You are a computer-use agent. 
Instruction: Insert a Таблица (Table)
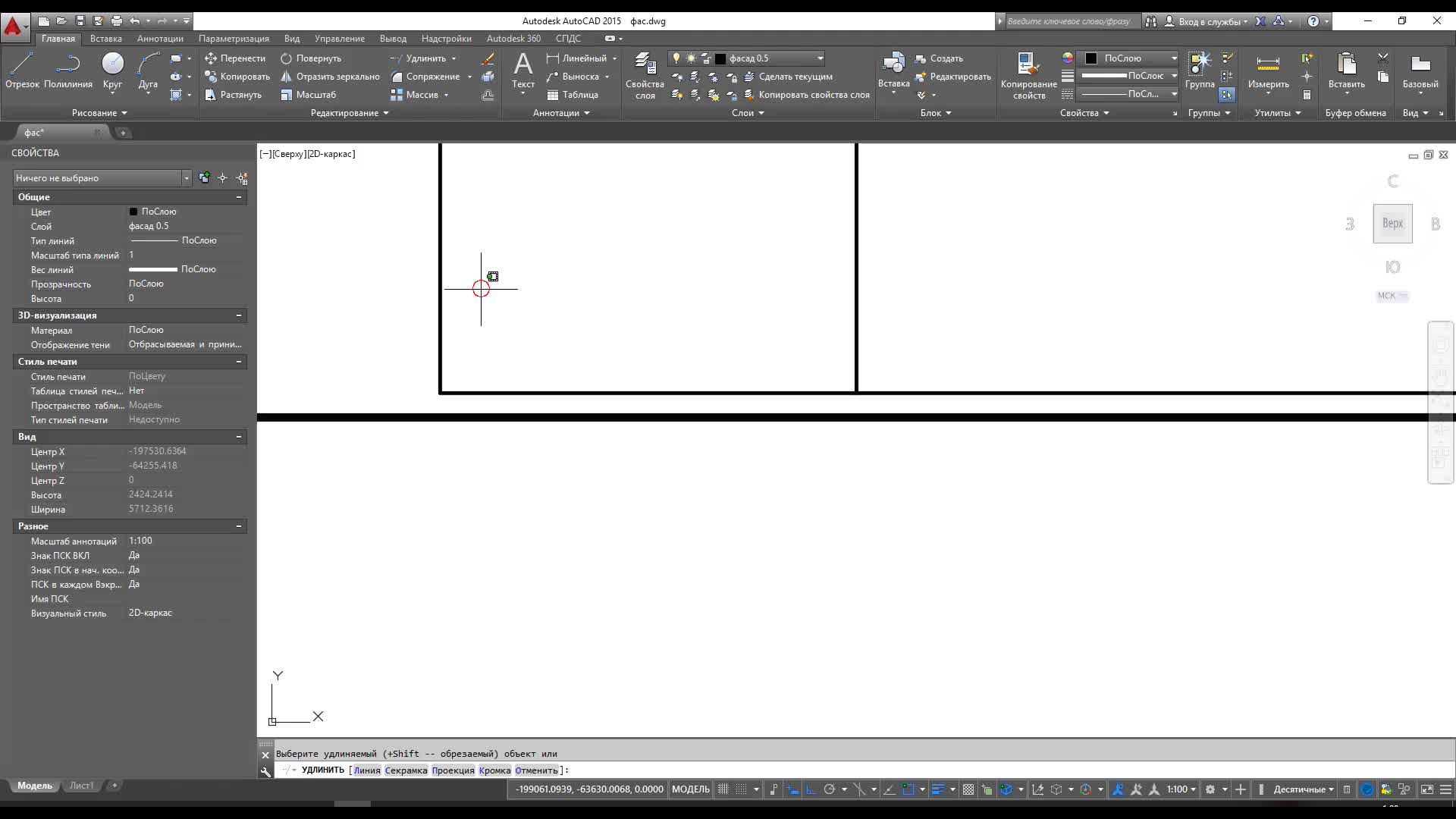573,95
